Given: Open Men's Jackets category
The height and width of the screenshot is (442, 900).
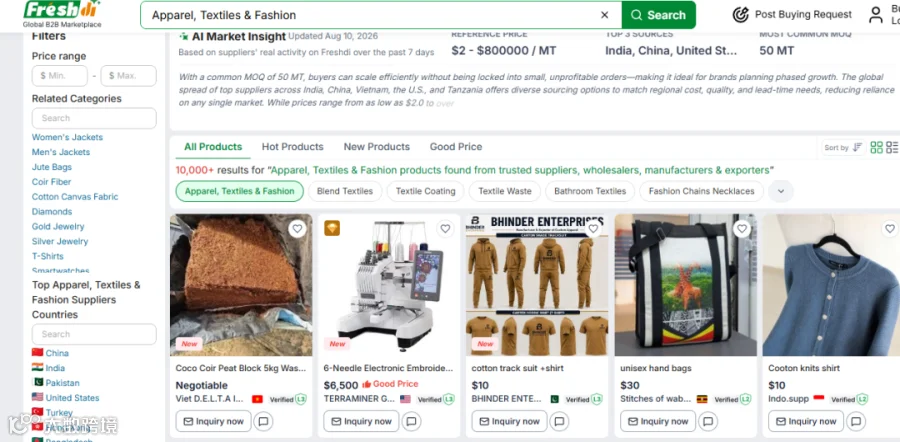Looking at the screenshot, I should pos(61,152).
